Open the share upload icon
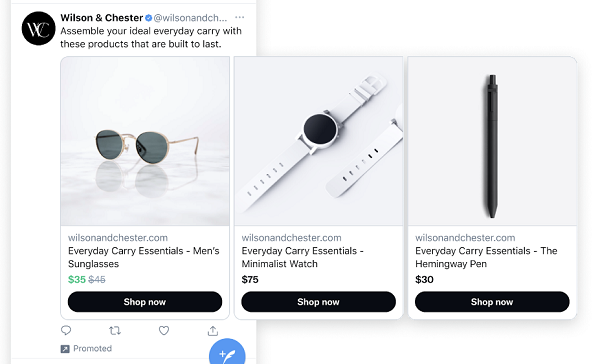 coord(213,331)
